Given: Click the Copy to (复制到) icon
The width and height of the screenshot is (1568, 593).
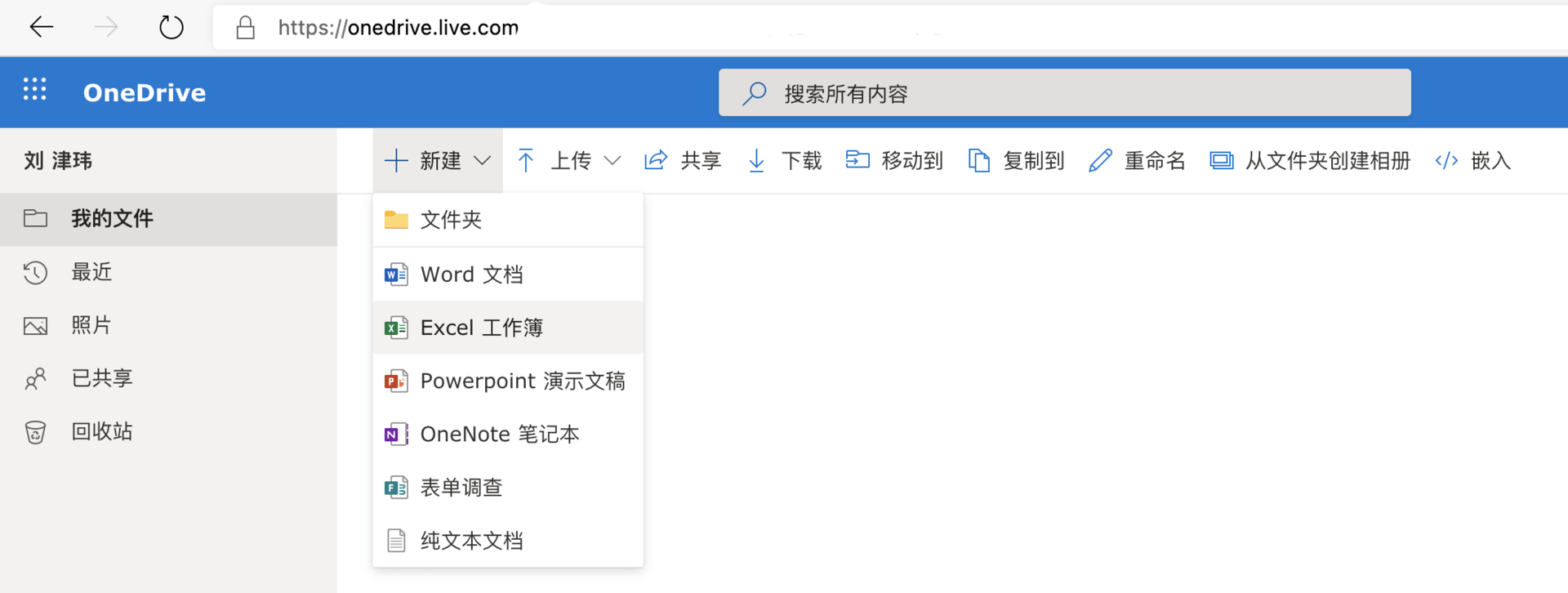Looking at the screenshot, I should tap(978, 160).
